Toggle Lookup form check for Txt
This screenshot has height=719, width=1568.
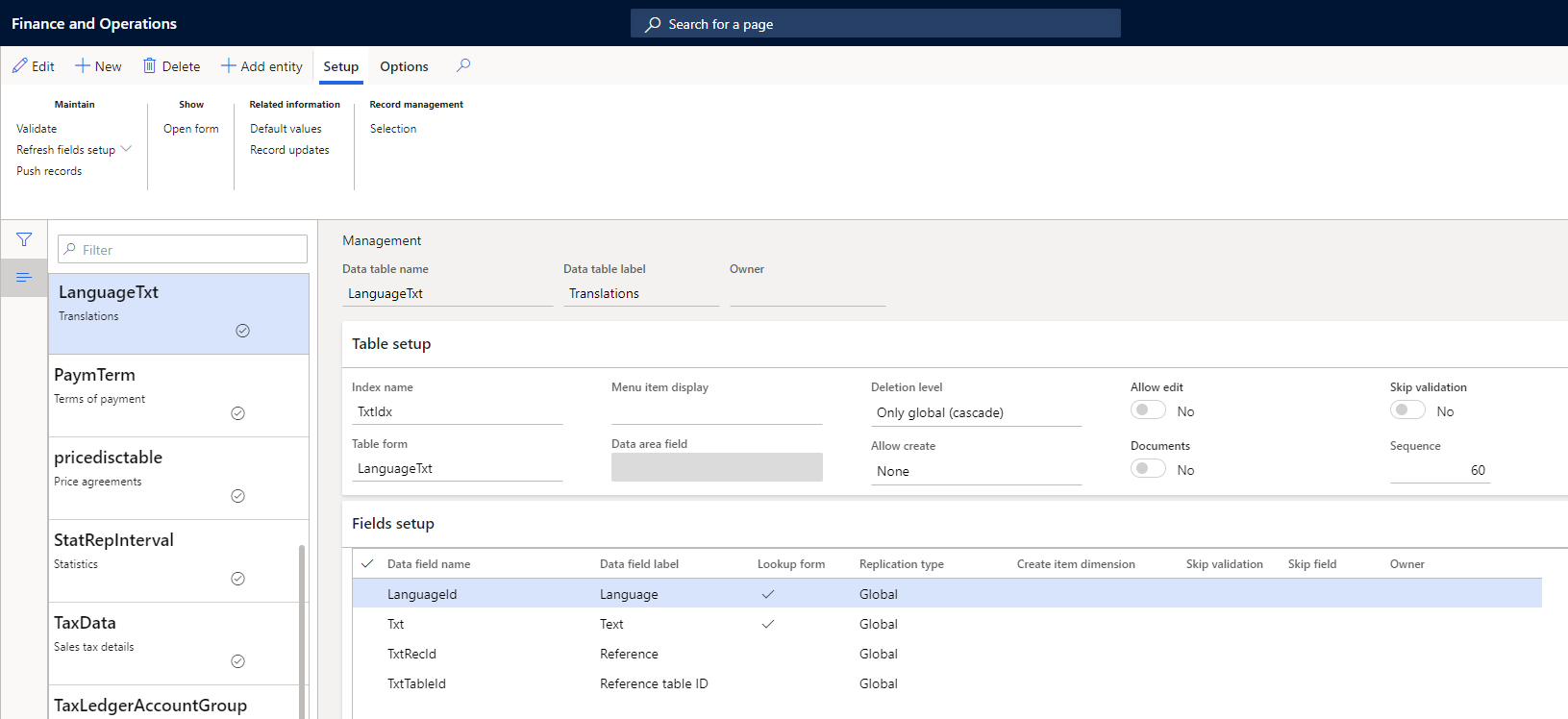point(768,624)
